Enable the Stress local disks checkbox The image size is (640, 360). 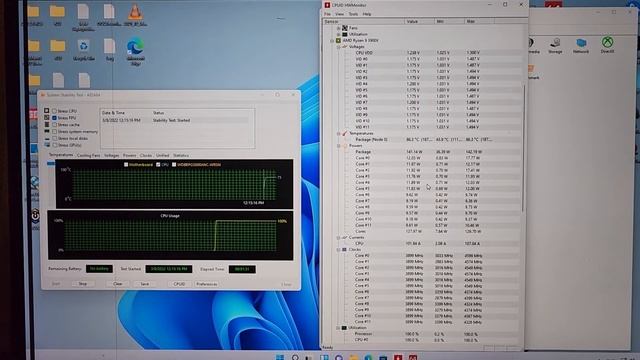point(54,138)
